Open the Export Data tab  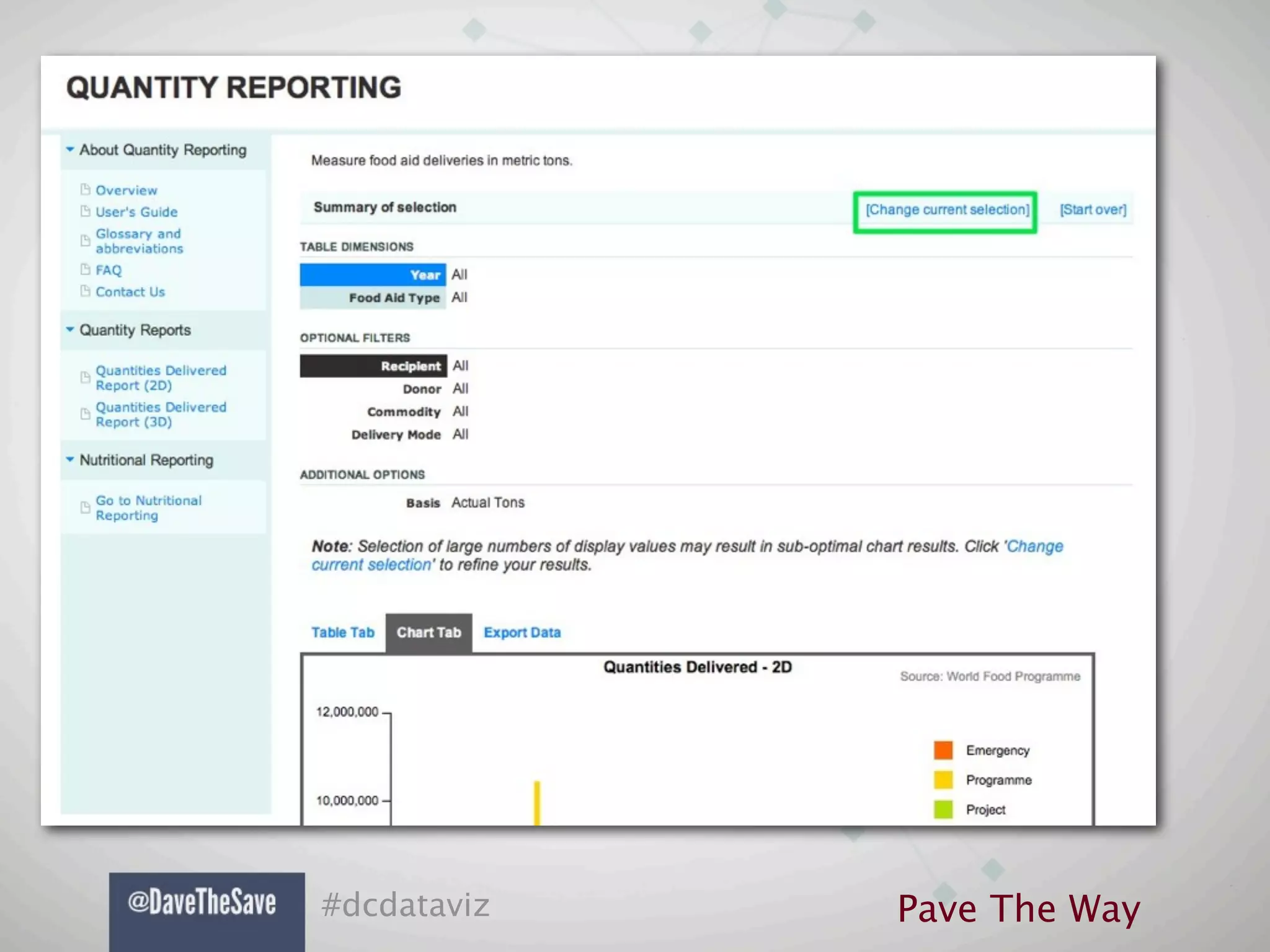522,633
